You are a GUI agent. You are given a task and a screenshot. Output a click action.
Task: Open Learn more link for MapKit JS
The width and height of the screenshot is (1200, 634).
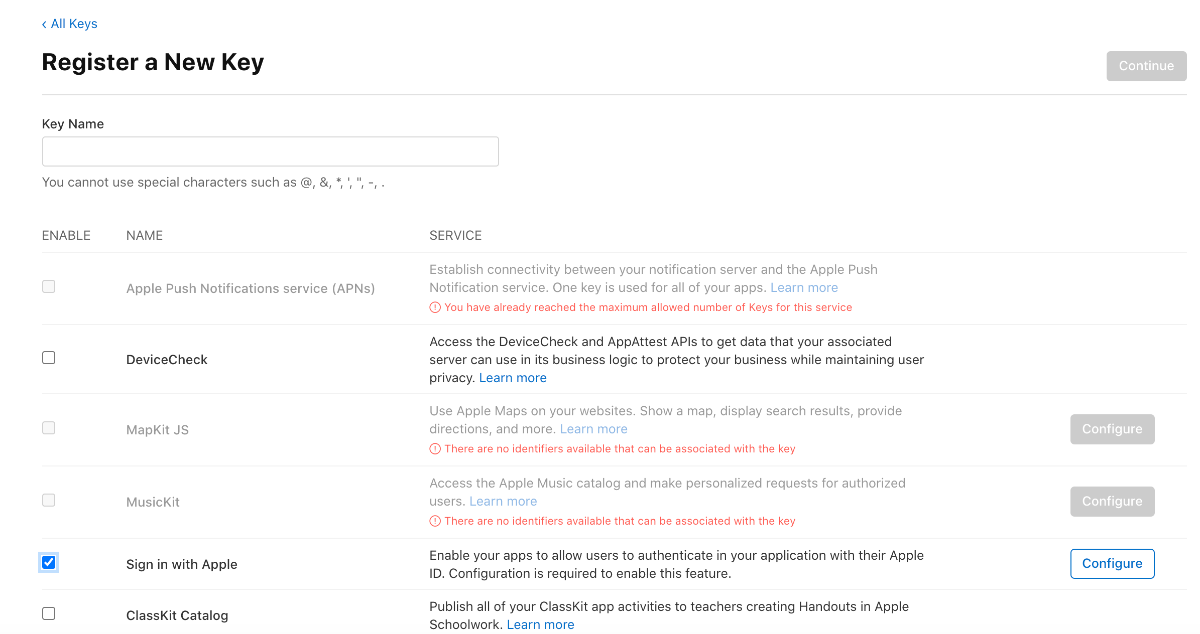tap(594, 429)
